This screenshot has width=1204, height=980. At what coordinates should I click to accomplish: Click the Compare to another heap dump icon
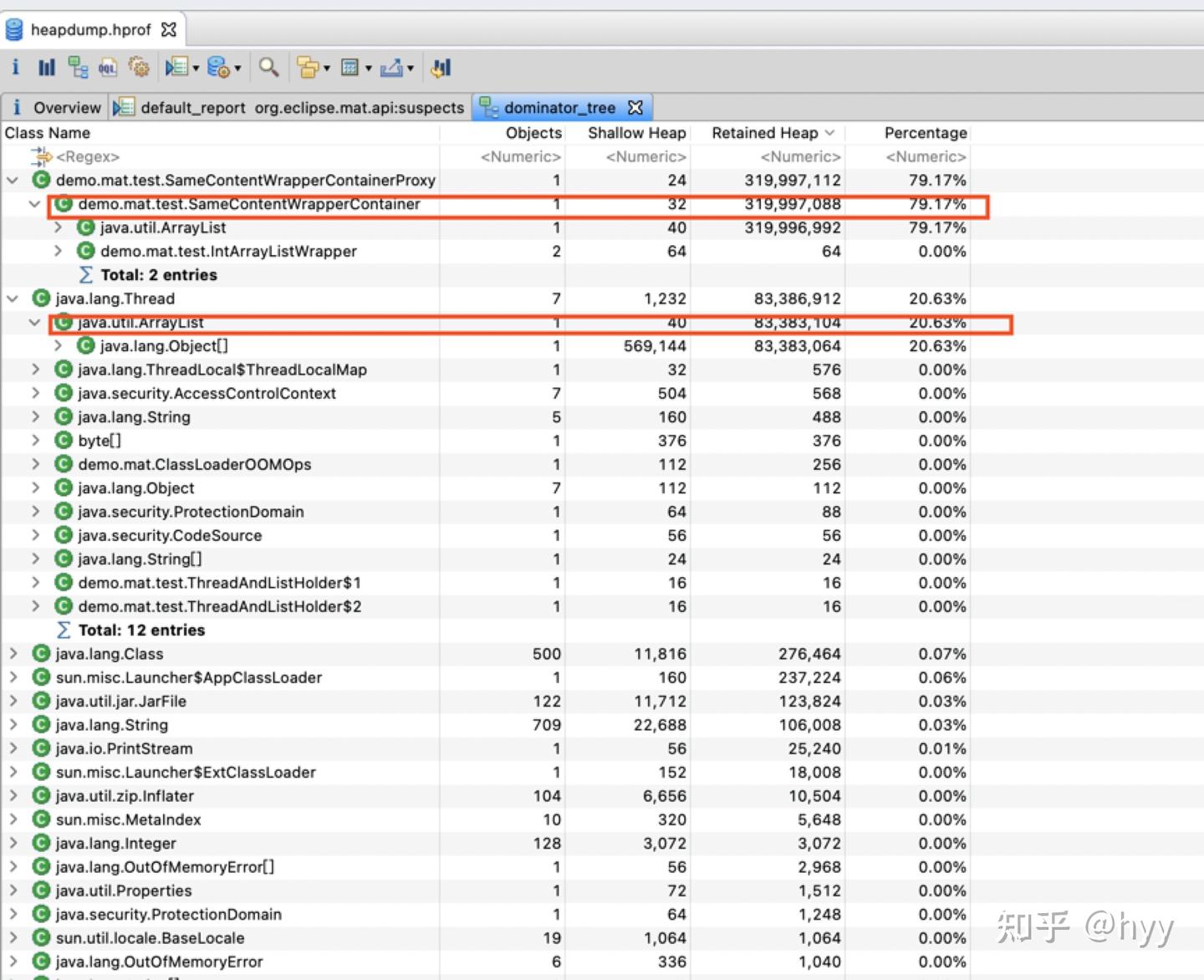(x=441, y=67)
